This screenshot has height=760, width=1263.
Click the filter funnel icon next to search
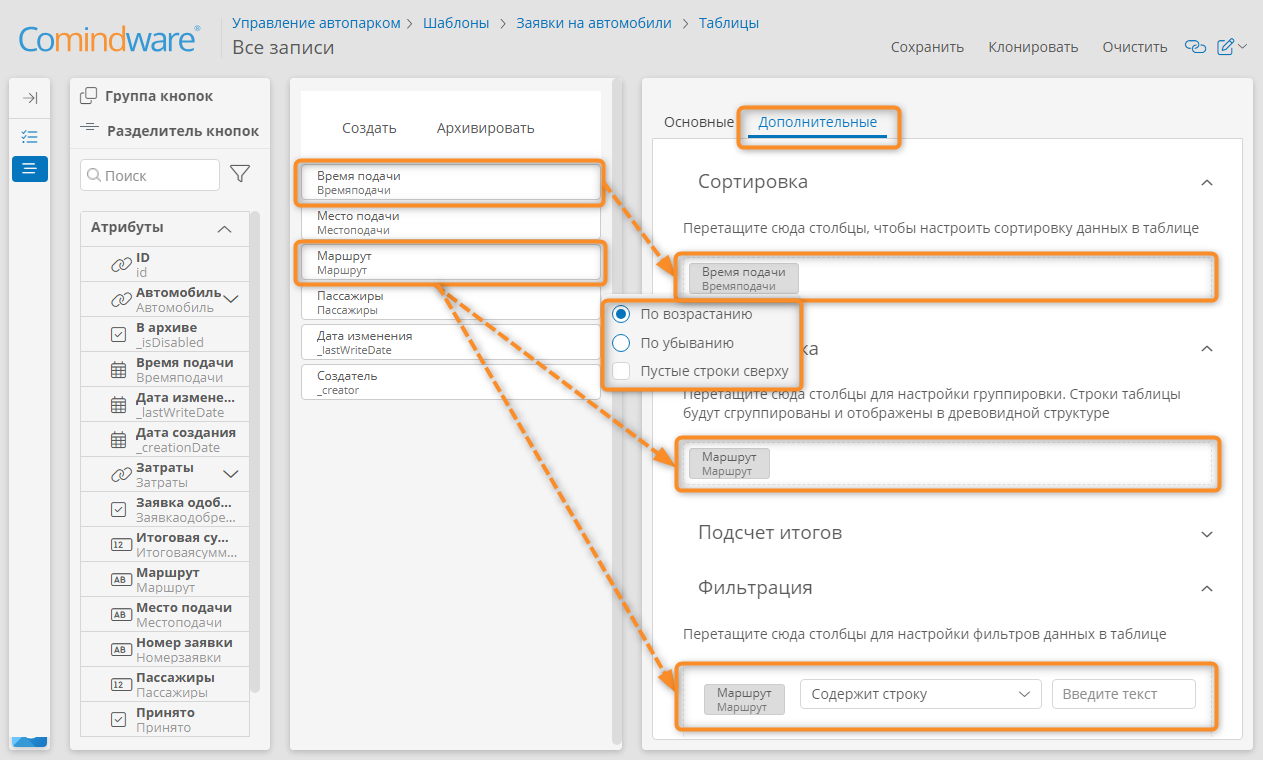(240, 174)
